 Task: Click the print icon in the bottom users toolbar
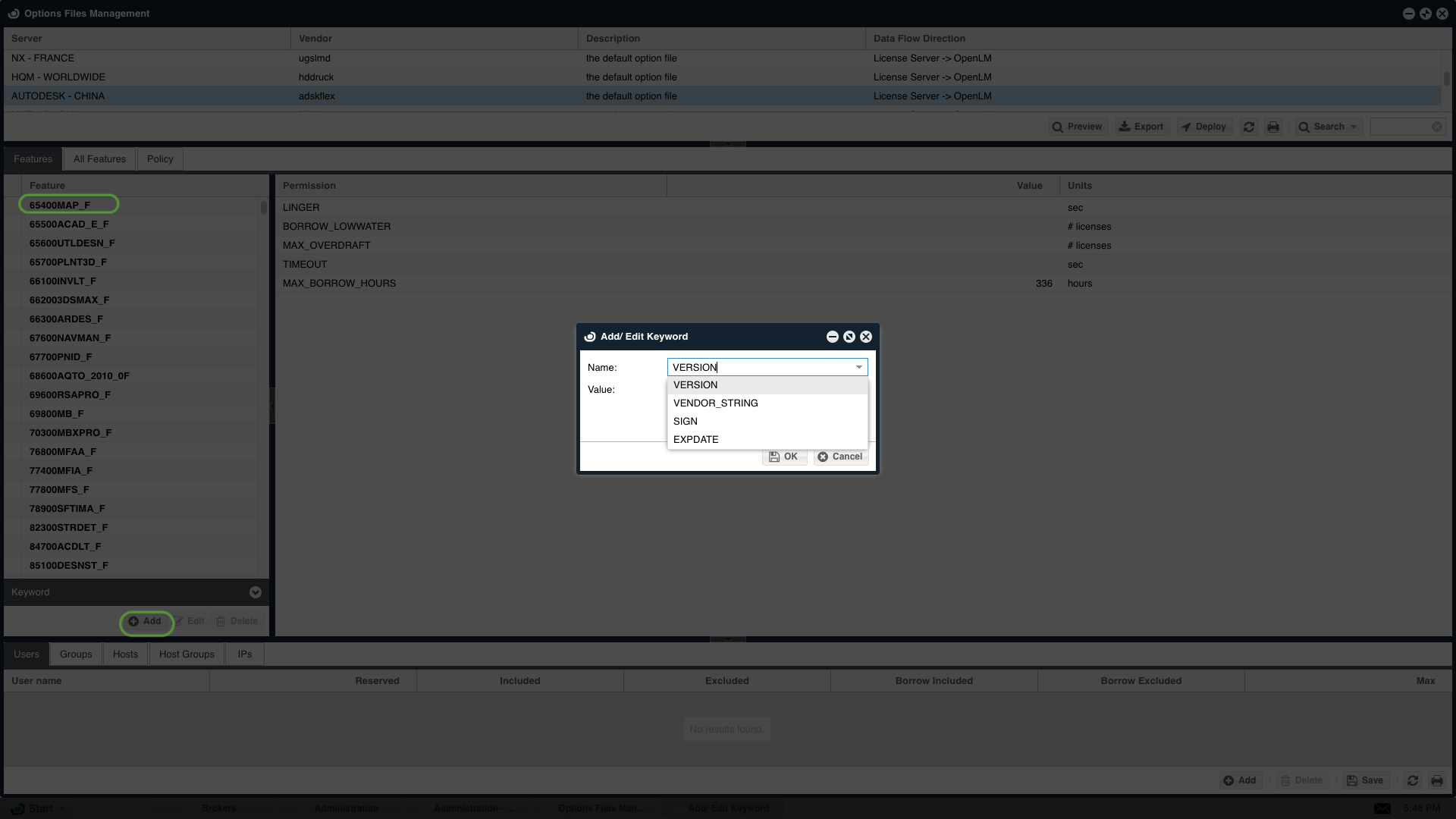[1437, 780]
